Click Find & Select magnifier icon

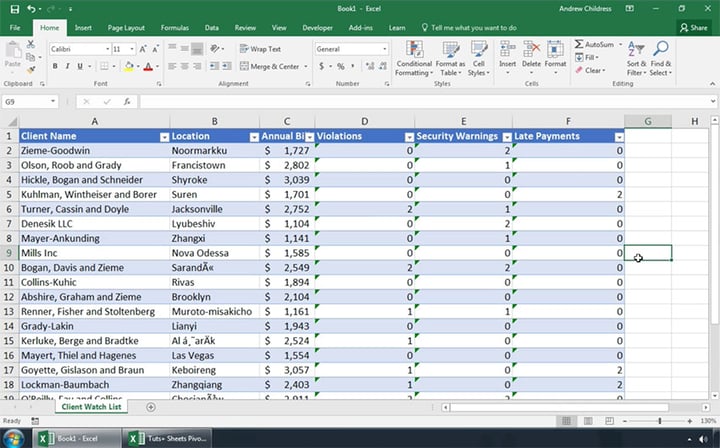[661, 49]
